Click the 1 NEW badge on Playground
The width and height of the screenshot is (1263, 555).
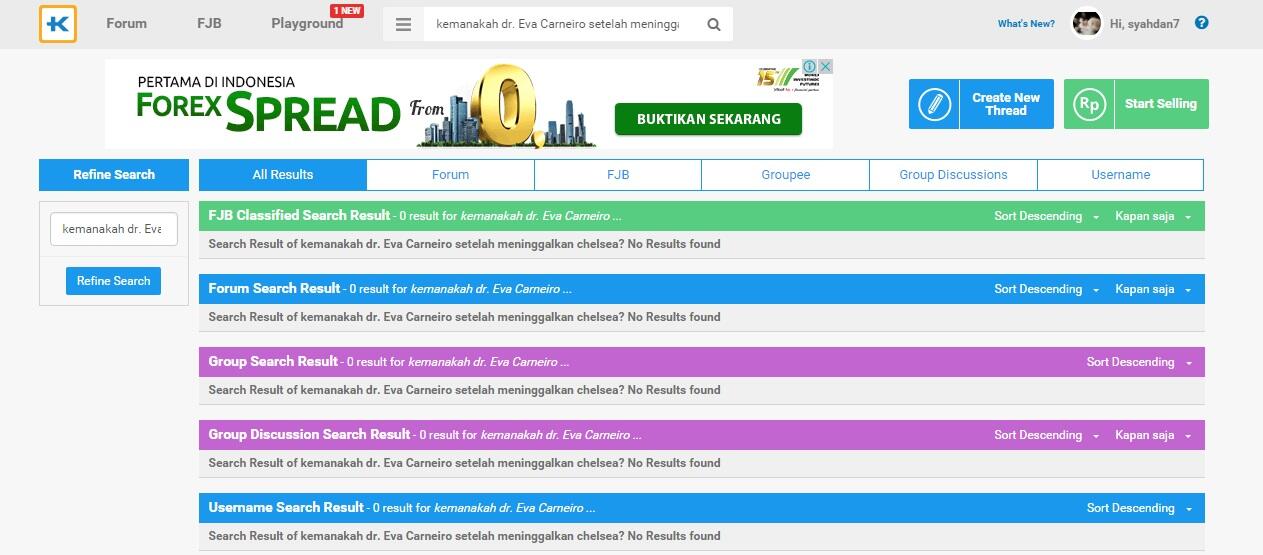tap(347, 10)
